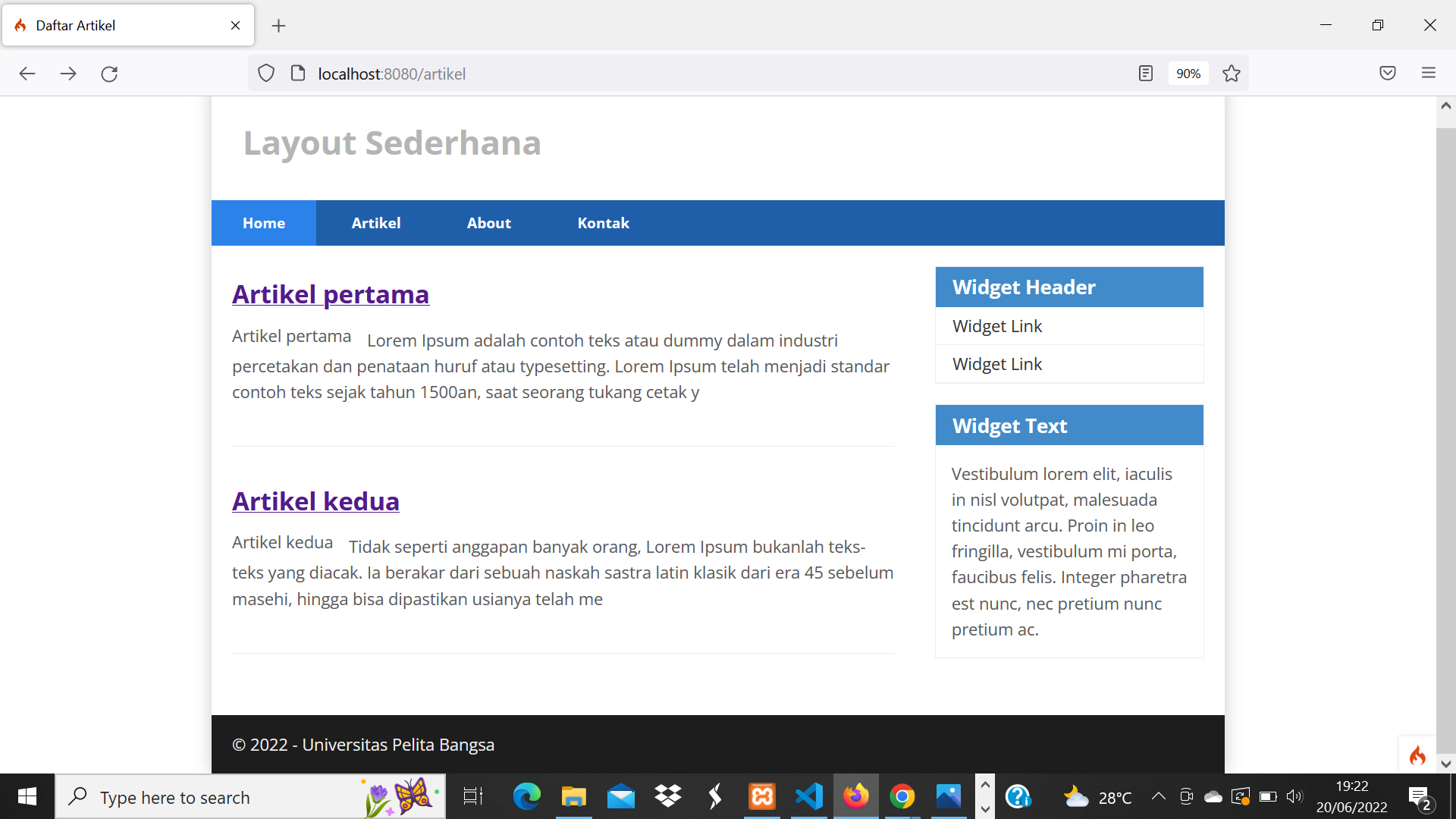Launch Visual Studio Code from the taskbar
1456x819 pixels.
click(x=808, y=796)
